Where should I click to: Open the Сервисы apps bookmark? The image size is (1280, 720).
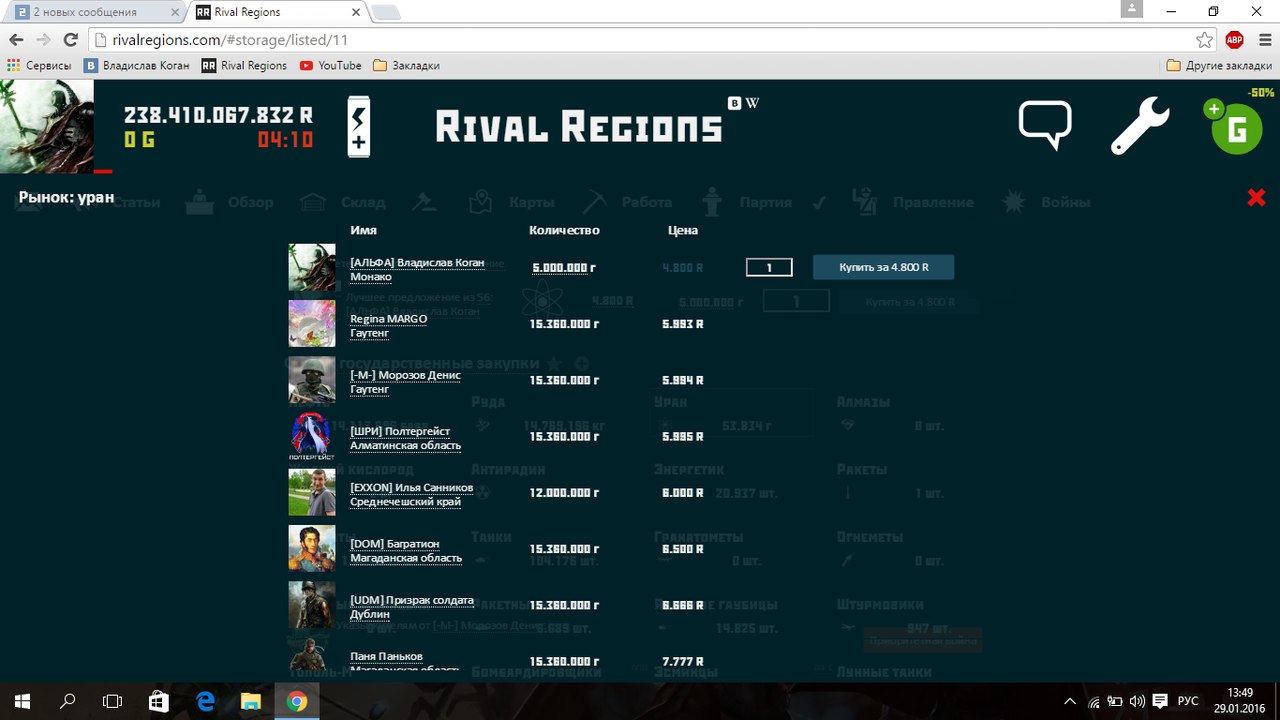coord(40,65)
